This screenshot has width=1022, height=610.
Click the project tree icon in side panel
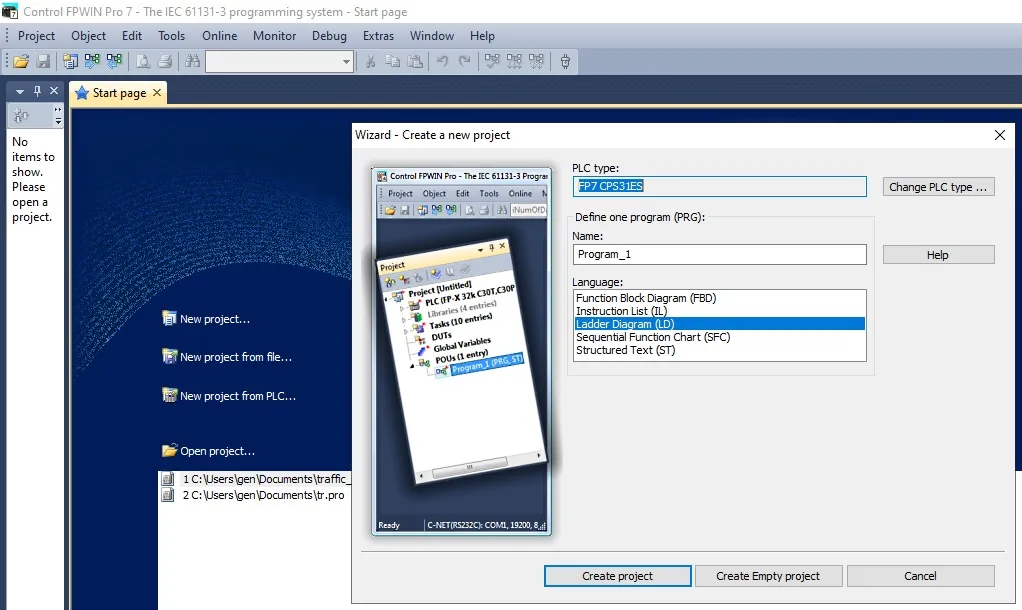click(22, 116)
